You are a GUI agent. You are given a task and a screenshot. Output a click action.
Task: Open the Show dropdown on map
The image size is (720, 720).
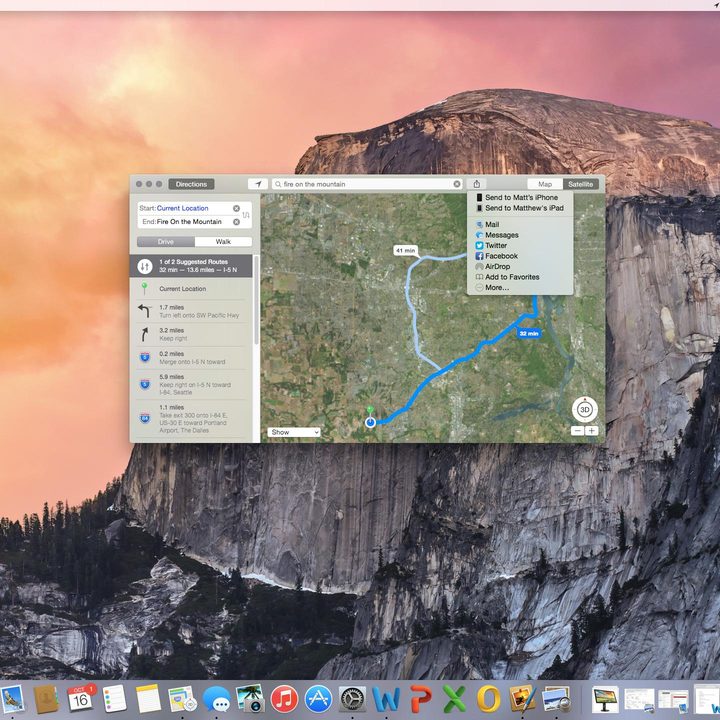point(294,432)
